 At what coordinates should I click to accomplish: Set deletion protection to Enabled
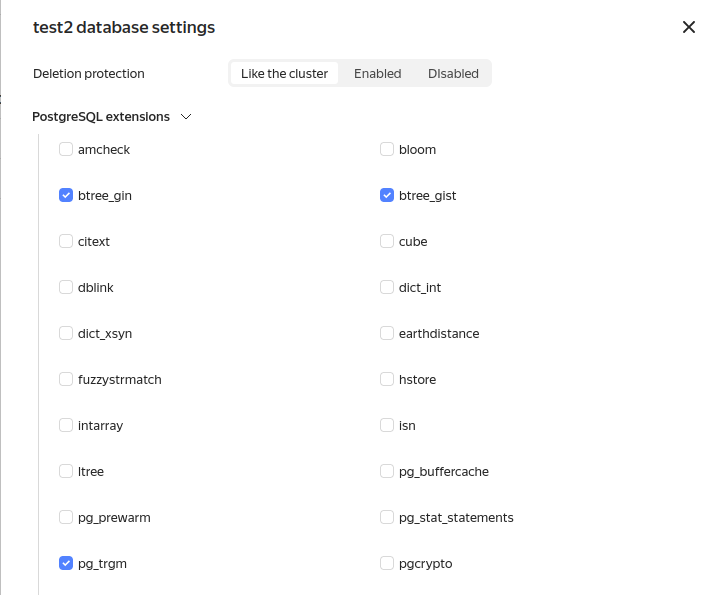pyautogui.click(x=377, y=73)
